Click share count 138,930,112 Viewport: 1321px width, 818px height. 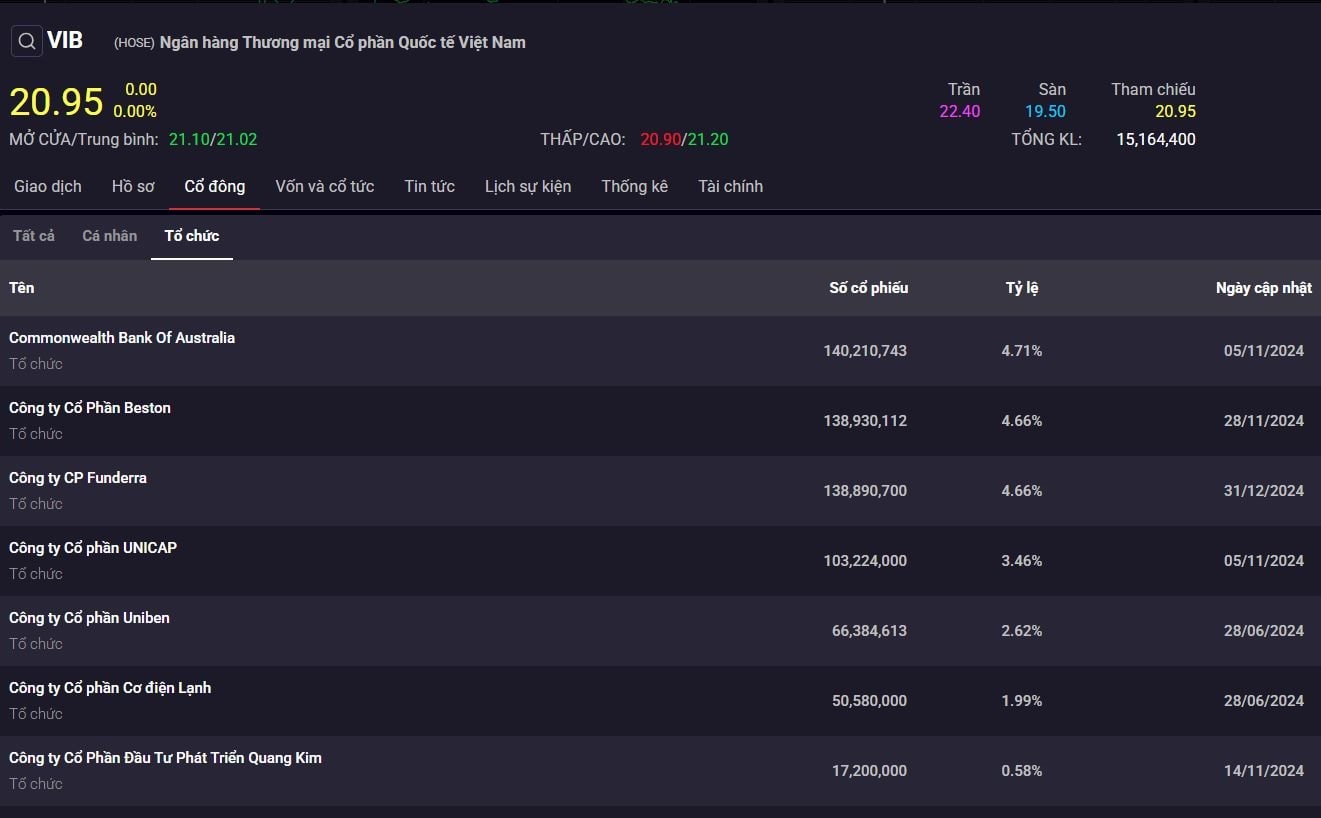tap(865, 421)
